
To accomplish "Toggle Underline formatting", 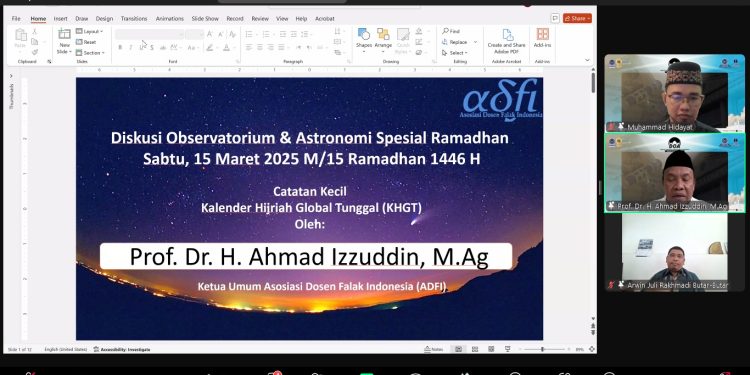I will [142, 47].
